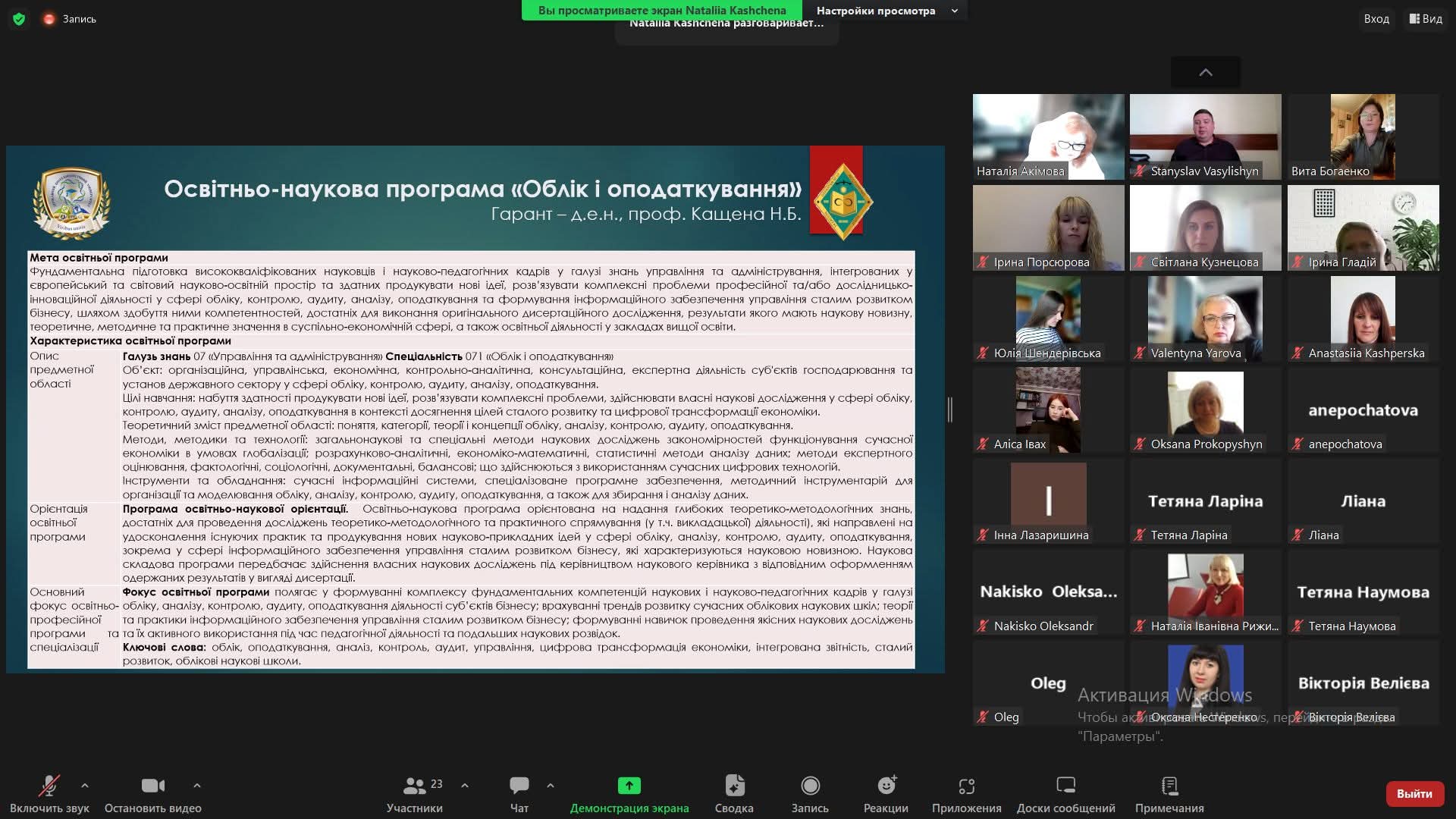Unmute microphone with Включить звук

[x=49, y=786]
